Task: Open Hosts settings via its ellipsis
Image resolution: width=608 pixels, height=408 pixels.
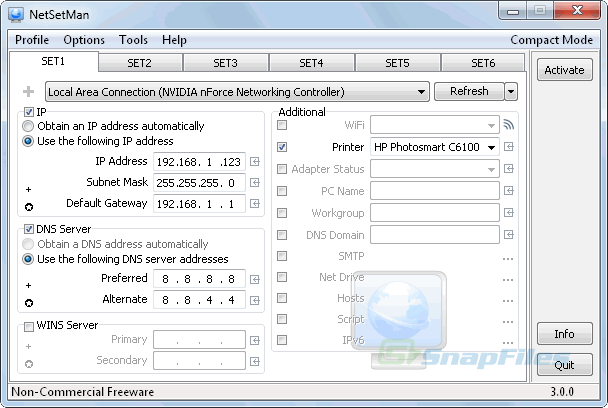Action: pyautogui.click(x=508, y=301)
